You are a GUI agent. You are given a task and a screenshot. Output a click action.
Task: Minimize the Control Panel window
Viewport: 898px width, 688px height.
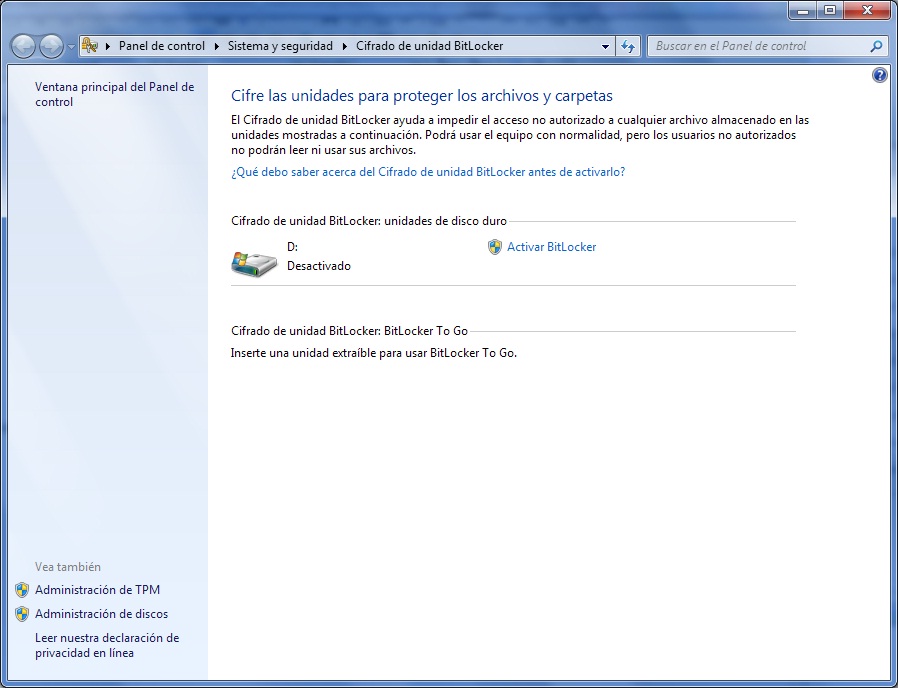pos(802,10)
